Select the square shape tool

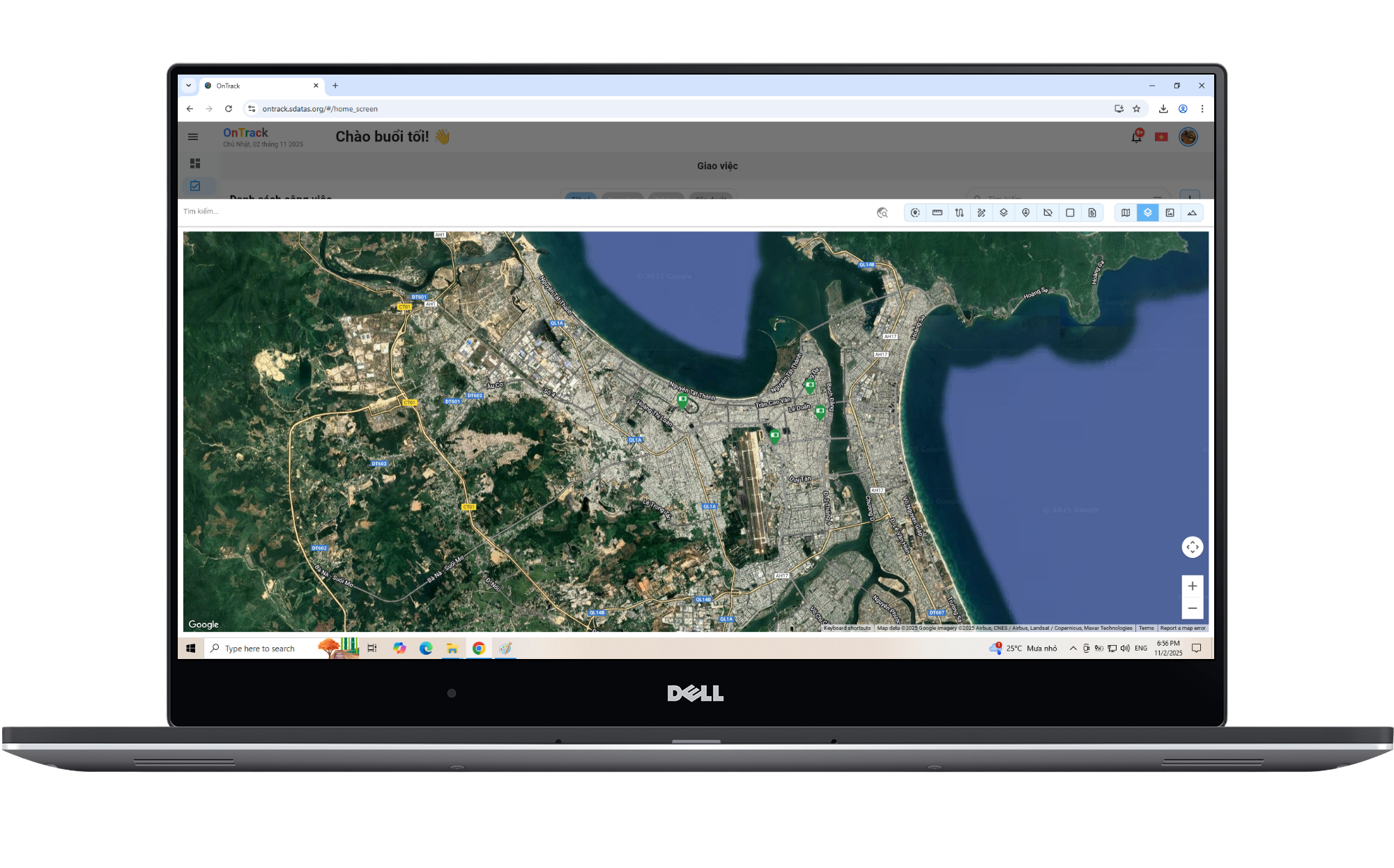(1070, 212)
